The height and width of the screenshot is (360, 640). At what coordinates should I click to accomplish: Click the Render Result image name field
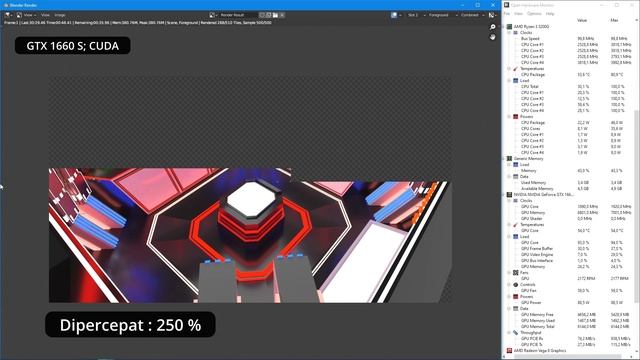click(238, 15)
